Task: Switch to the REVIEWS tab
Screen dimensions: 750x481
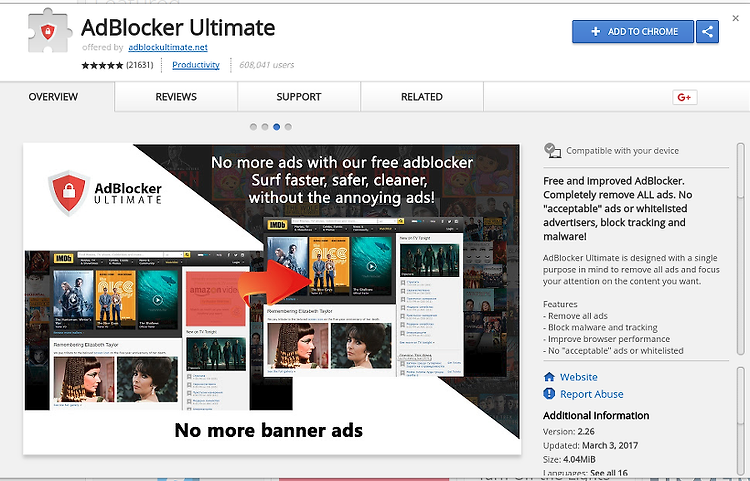Action: (x=176, y=97)
